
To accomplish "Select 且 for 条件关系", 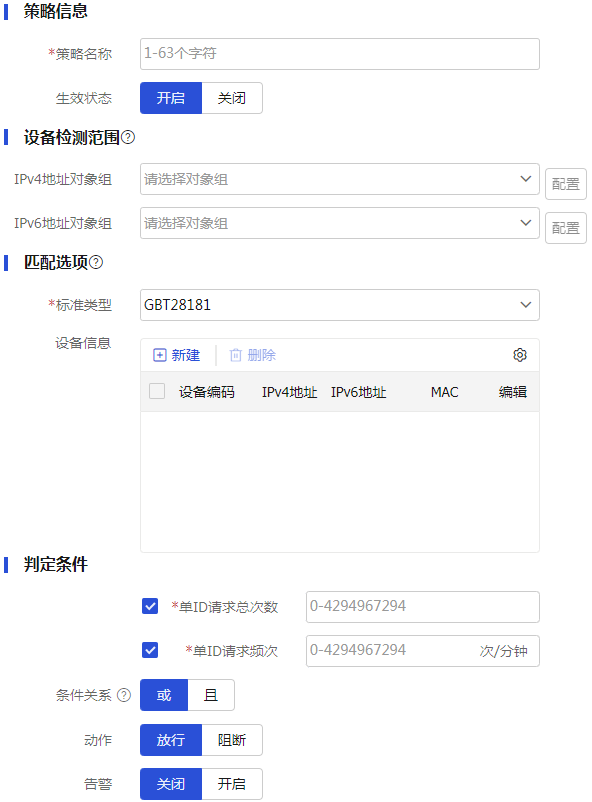I will click(x=211, y=695).
